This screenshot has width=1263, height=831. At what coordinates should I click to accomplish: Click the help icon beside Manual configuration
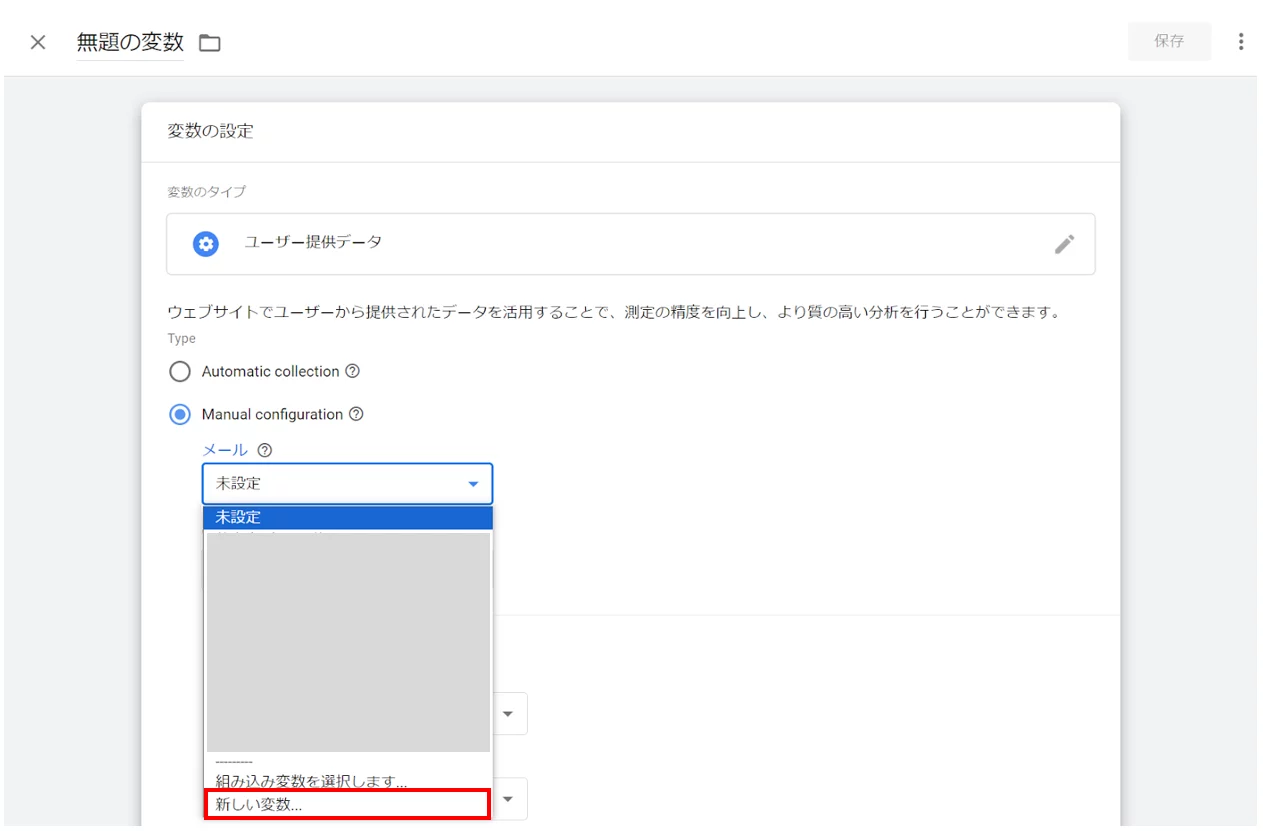pos(357,414)
